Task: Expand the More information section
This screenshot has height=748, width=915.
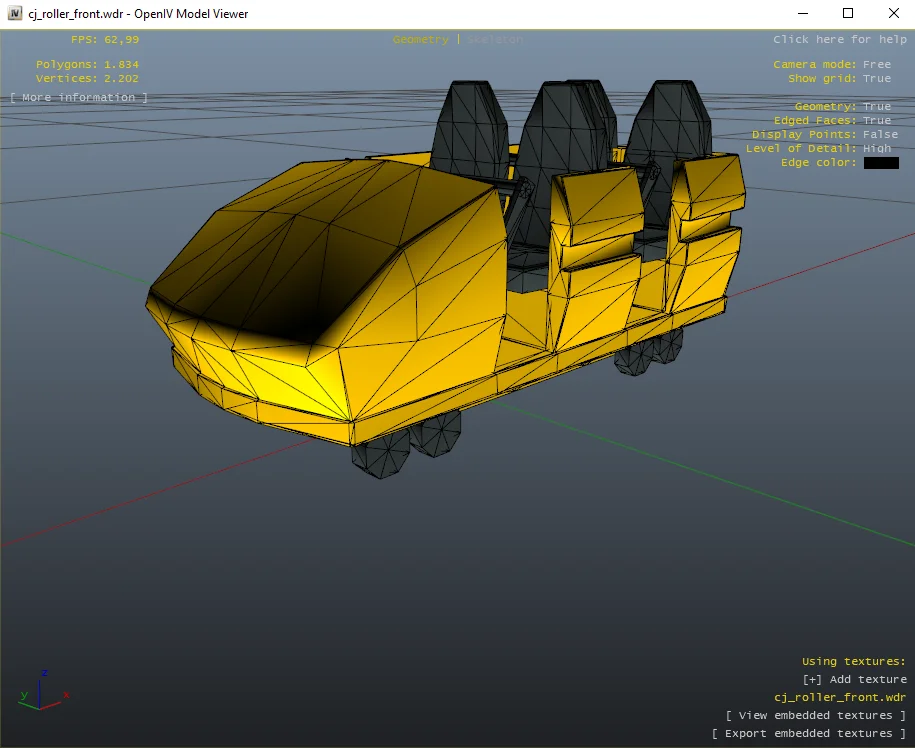Action: point(79,97)
